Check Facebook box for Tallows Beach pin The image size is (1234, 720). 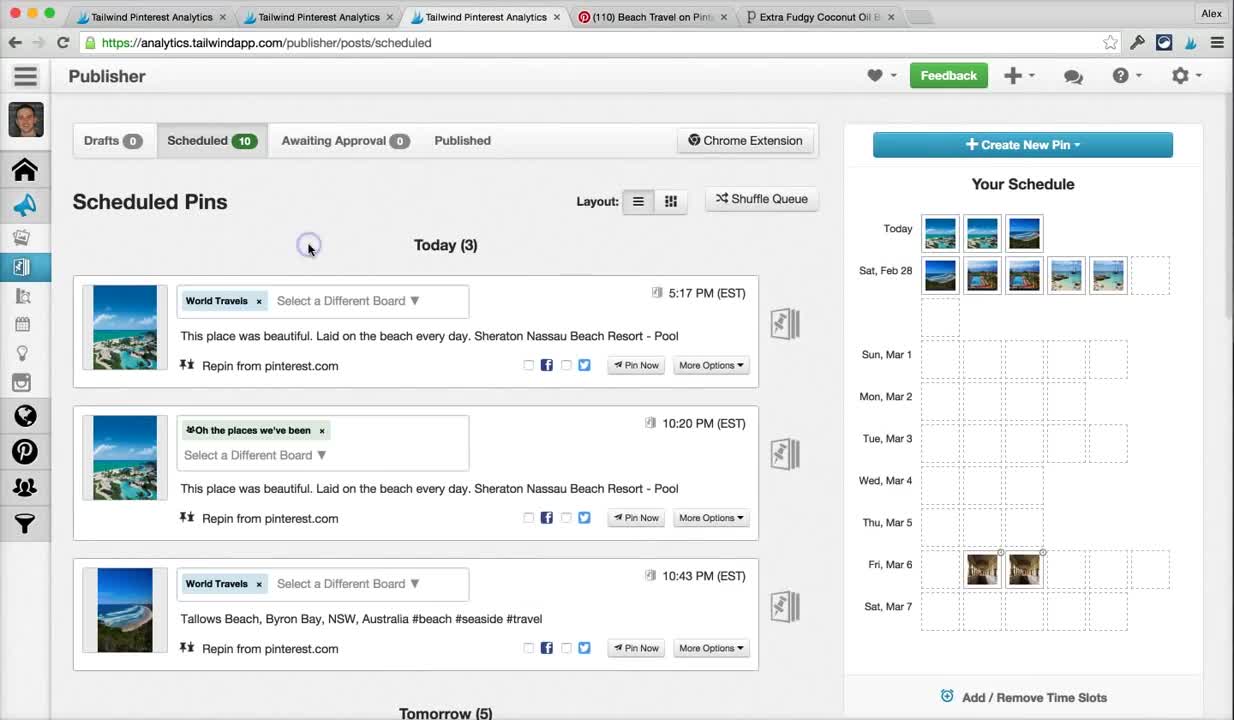click(x=529, y=648)
